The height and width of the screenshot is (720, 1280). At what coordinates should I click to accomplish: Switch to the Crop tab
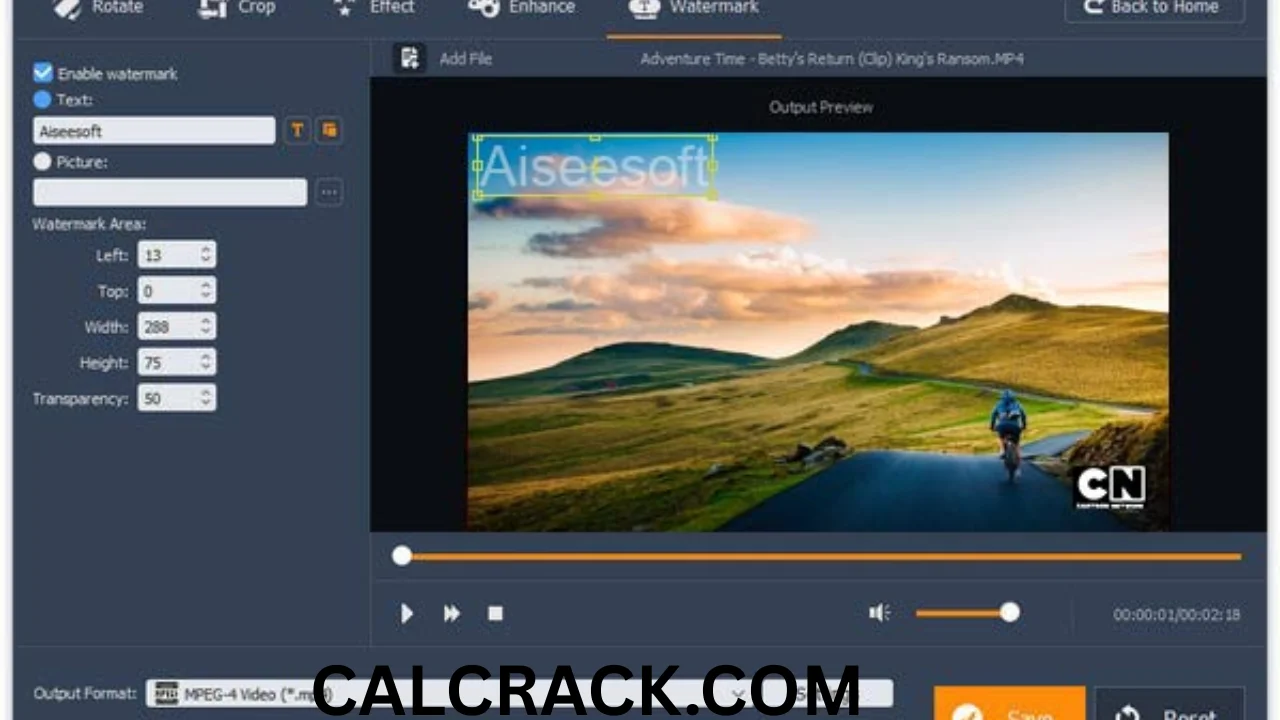[x=236, y=9]
